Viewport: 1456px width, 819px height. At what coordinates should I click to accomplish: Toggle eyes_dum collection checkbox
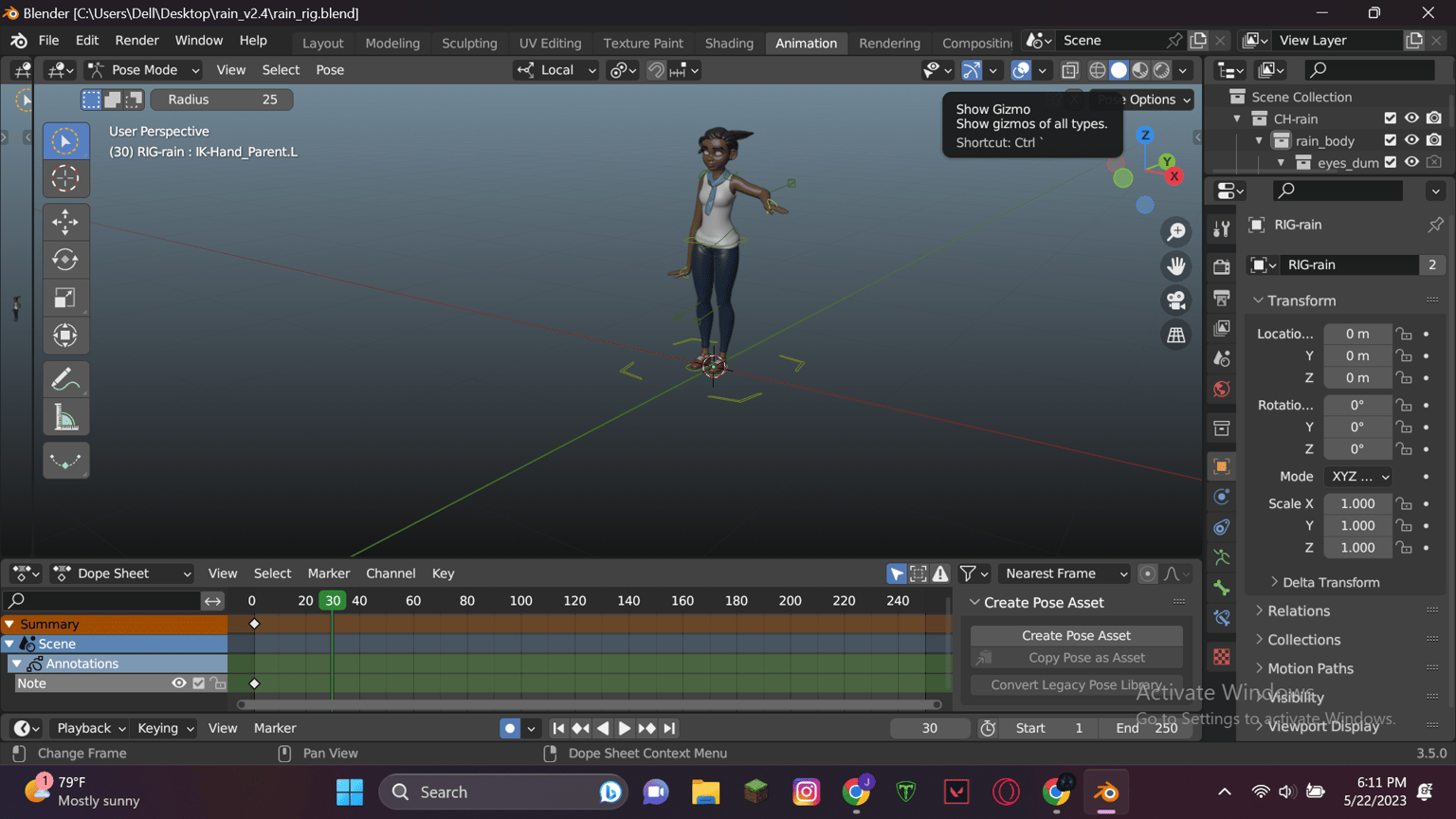1391,162
